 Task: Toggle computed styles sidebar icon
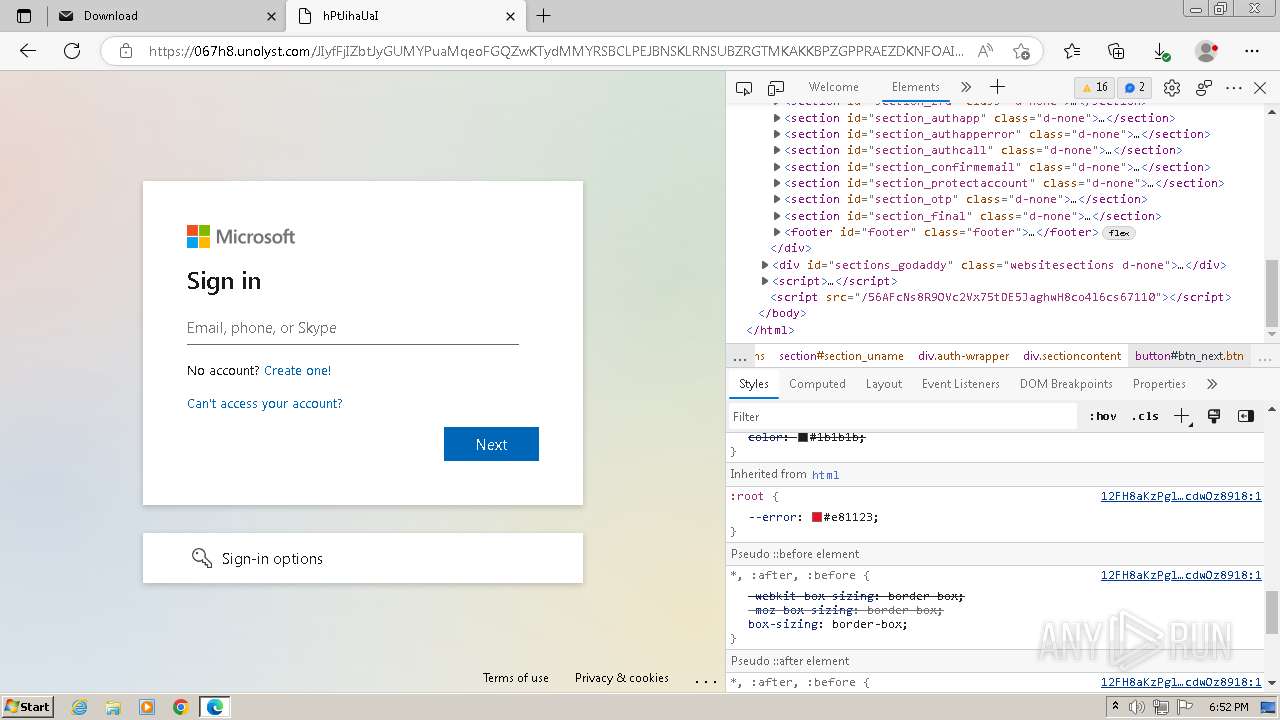click(x=1246, y=416)
